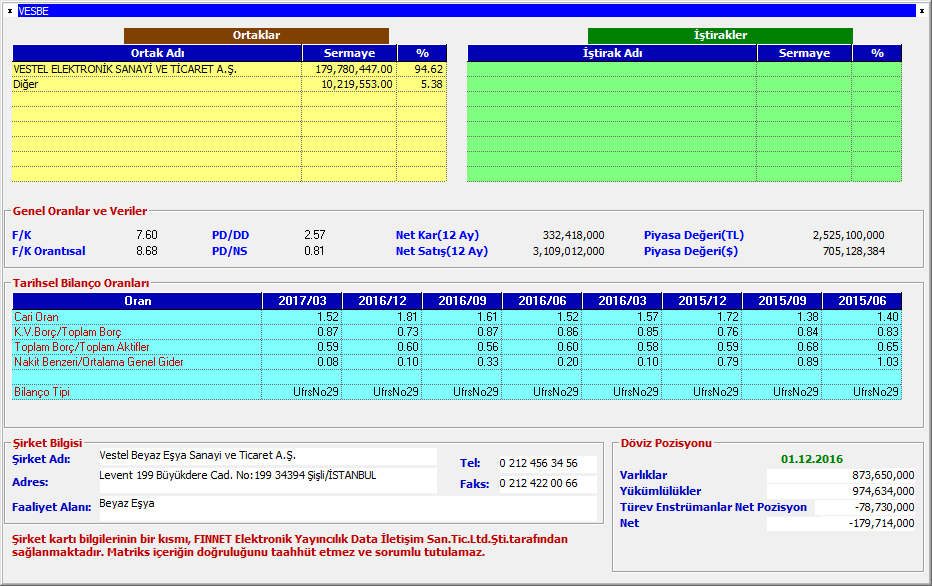Close the panel using the x before the VESBE title
This screenshot has width=932, height=586.
coord(10,11)
